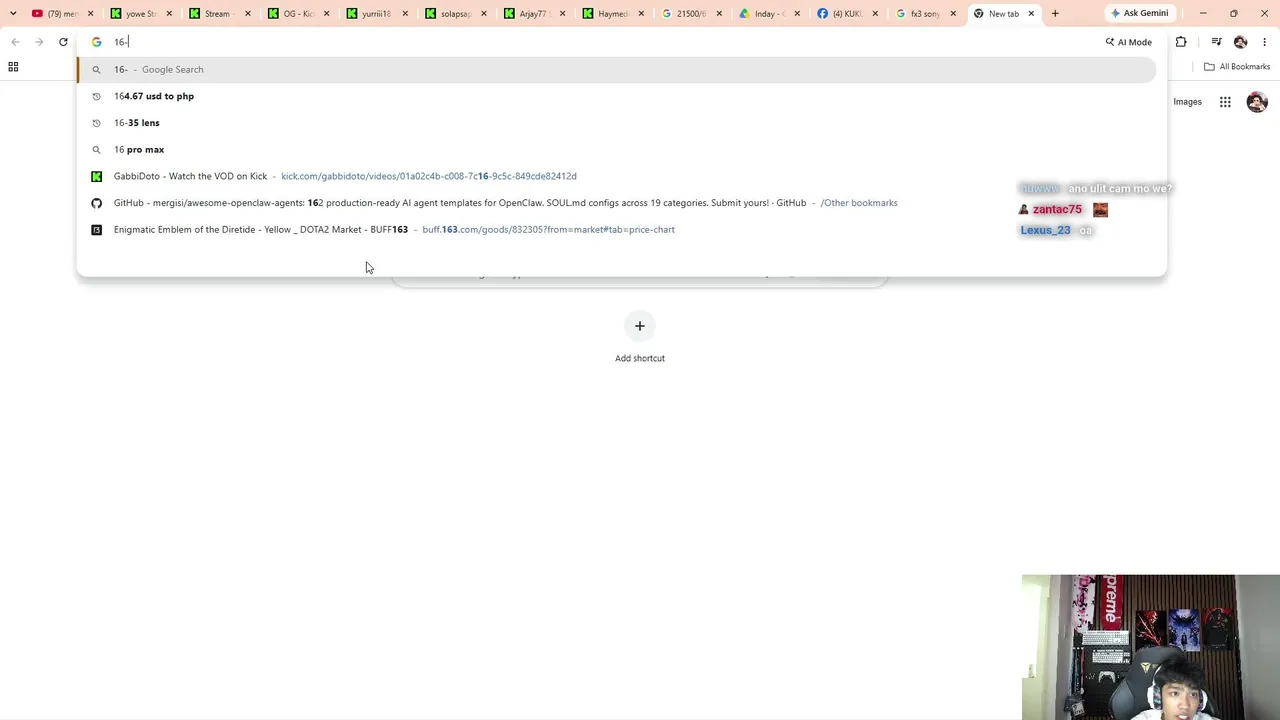The height and width of the screenshot is (720, 1280).
Task: Close the Arjay77 tab
Action: 562,14
